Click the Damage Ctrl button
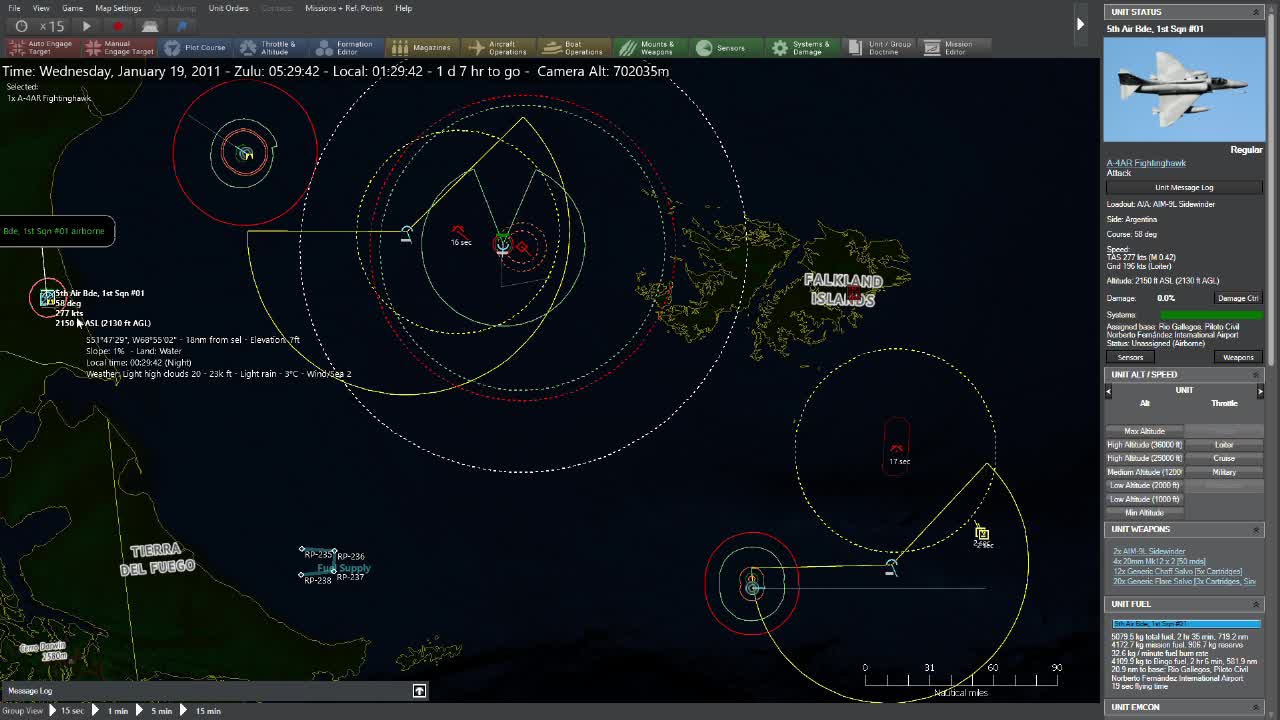1280x720 pixels. click(1237, 298)
